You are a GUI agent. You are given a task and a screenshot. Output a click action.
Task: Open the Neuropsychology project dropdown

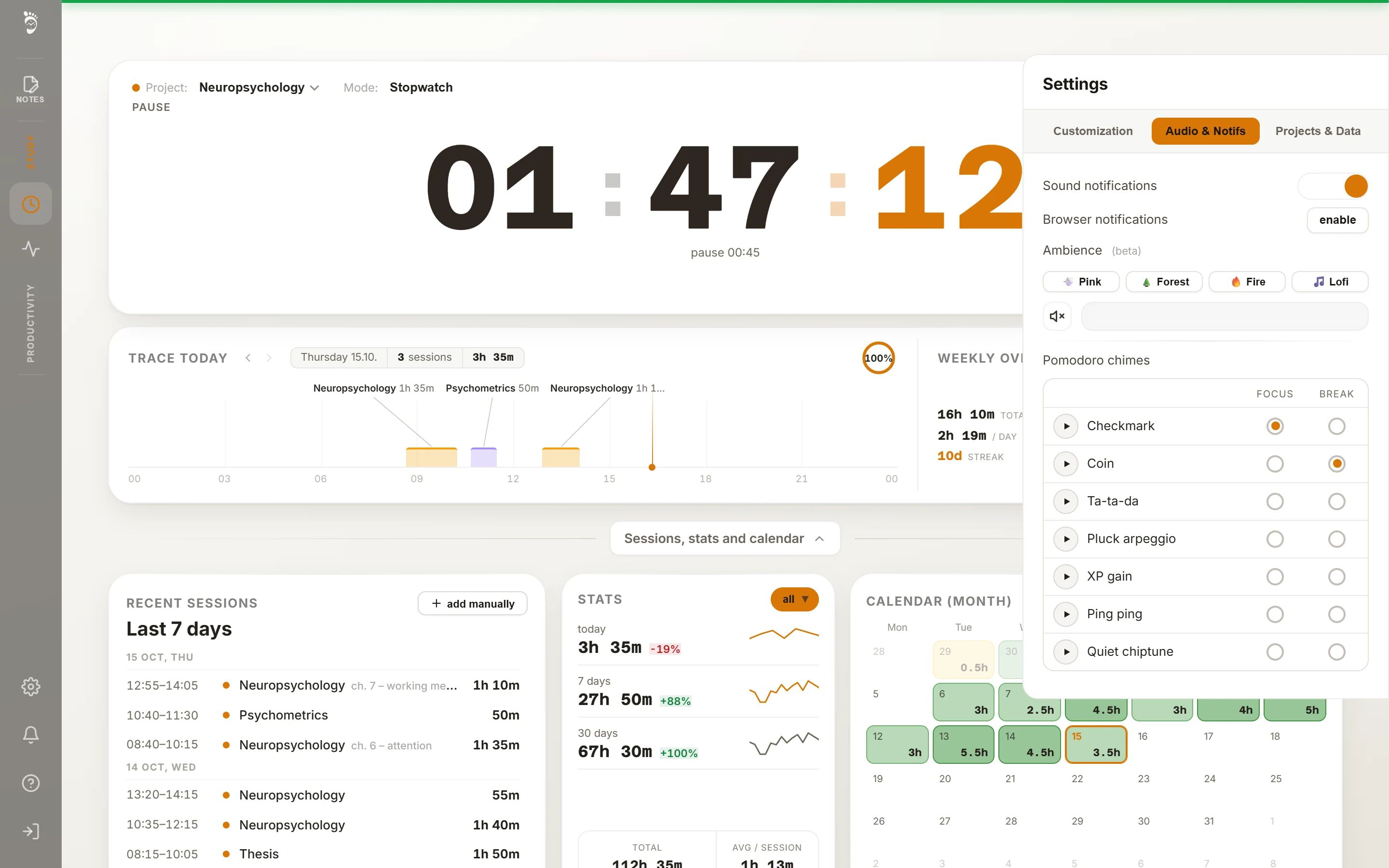pyautogui.click(x=259, y=87)
